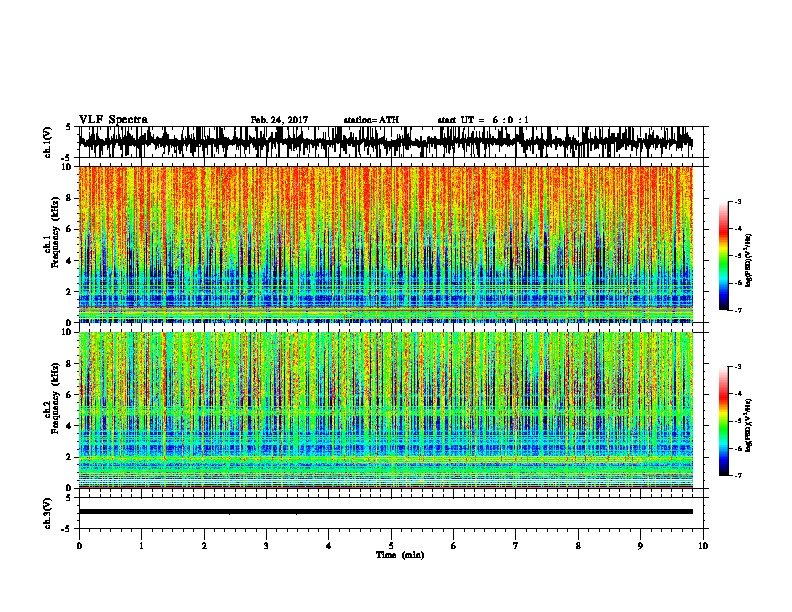Click the '6' kHz tick on the ch.2 frequency axis
The width and height of the screenshot is (792, 612).
tap(70, 394)
